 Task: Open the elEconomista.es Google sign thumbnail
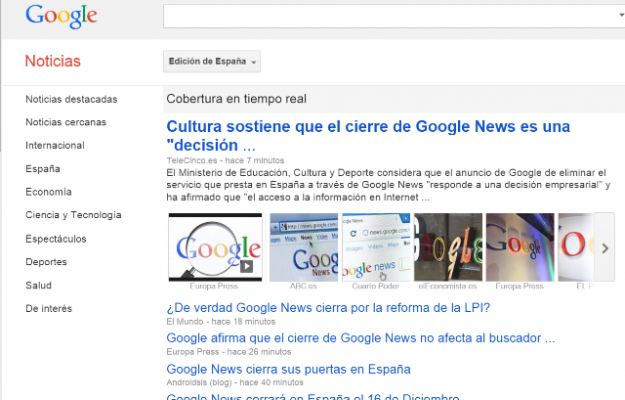click(x=448, y=247)
